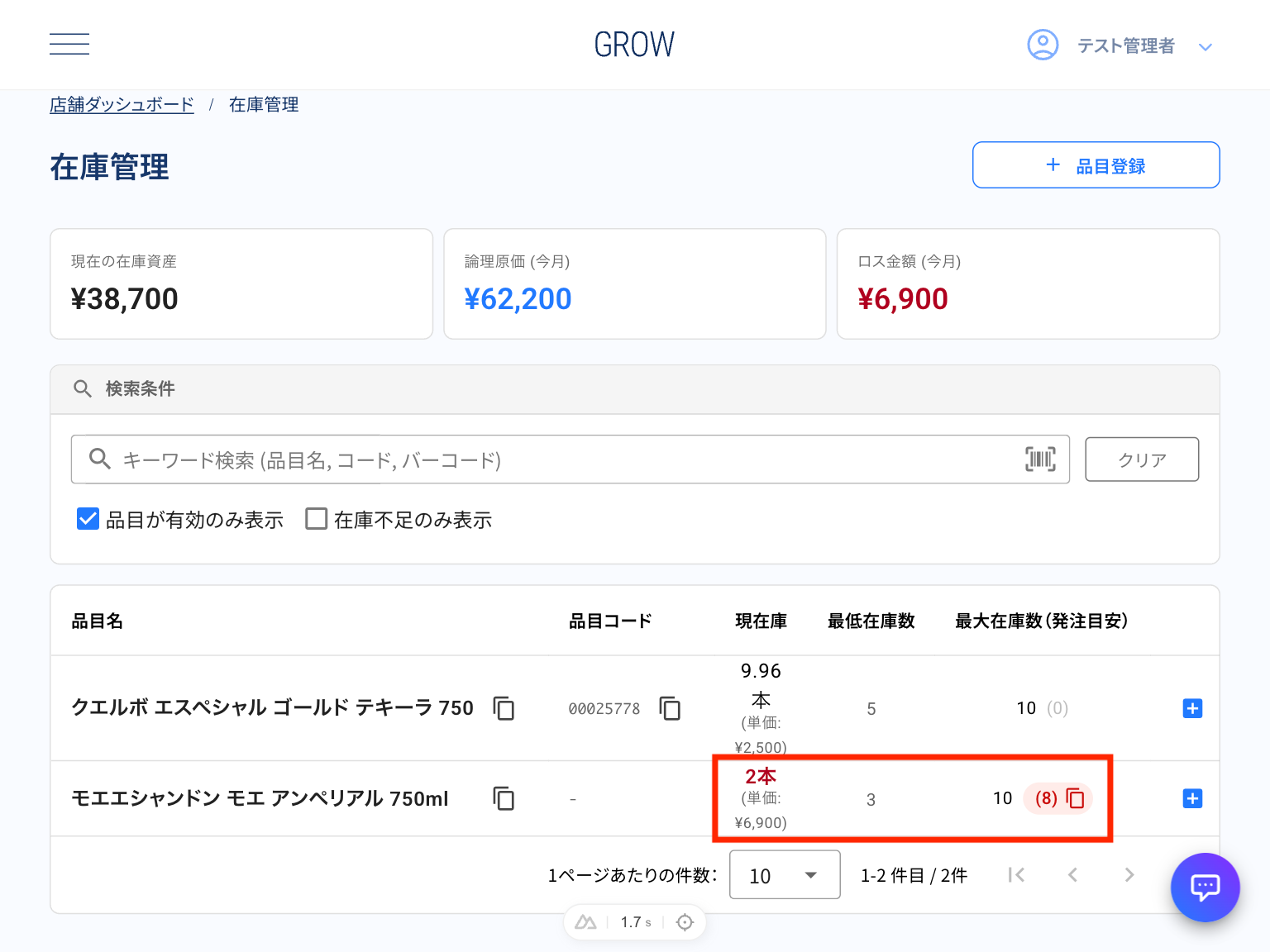The height and width of the screenshot is (952, 1270).
Task: Uncheck 品目が有効のみ表示 checkbox
Action: (x=88, y=519)
